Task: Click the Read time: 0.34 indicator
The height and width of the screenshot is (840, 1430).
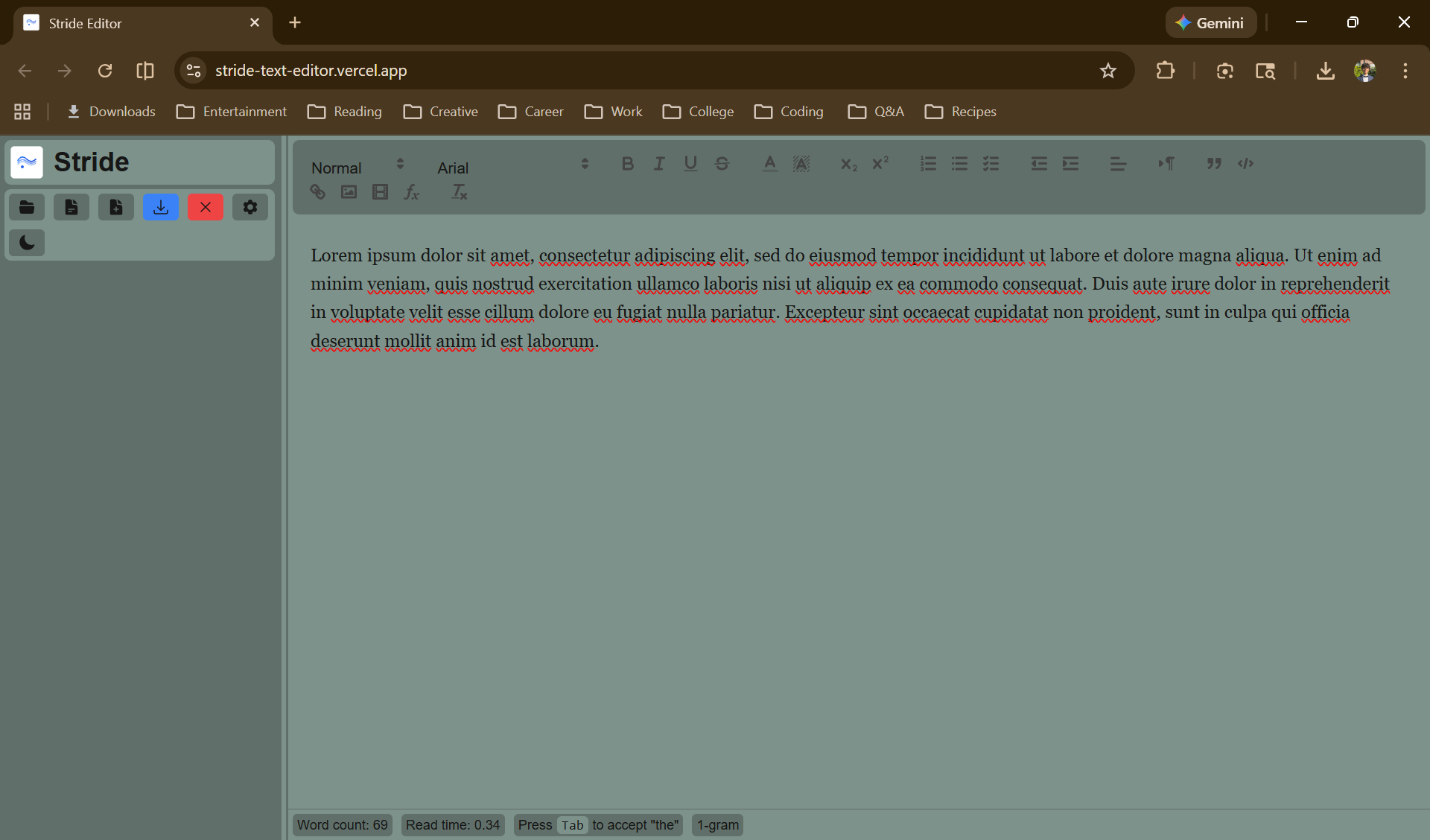Action: [453, 825]
